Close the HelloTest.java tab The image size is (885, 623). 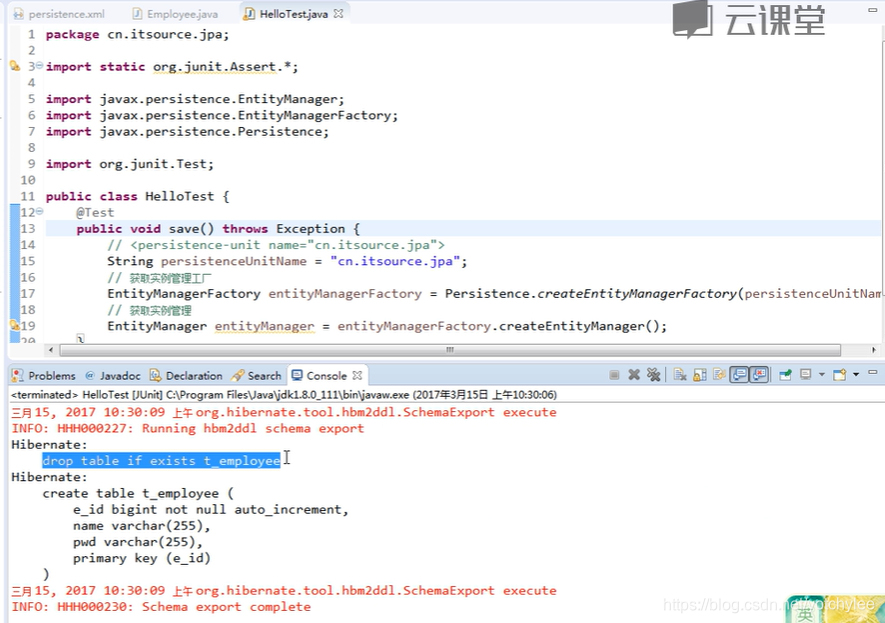click(x=338, y=14)
